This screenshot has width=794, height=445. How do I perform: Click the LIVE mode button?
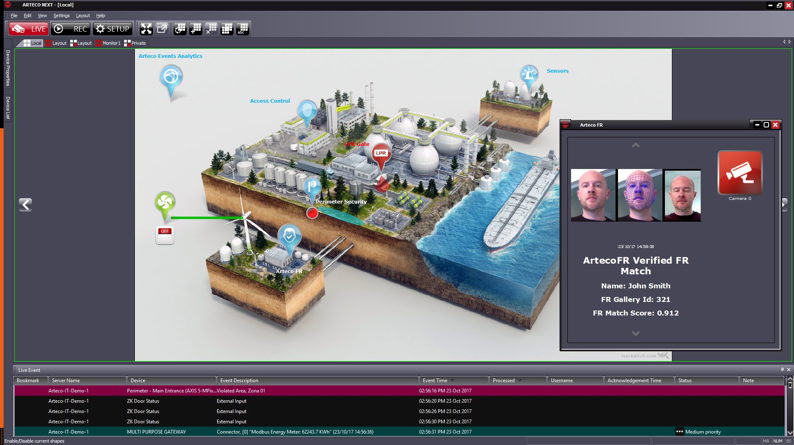click(x=29, y=29)
